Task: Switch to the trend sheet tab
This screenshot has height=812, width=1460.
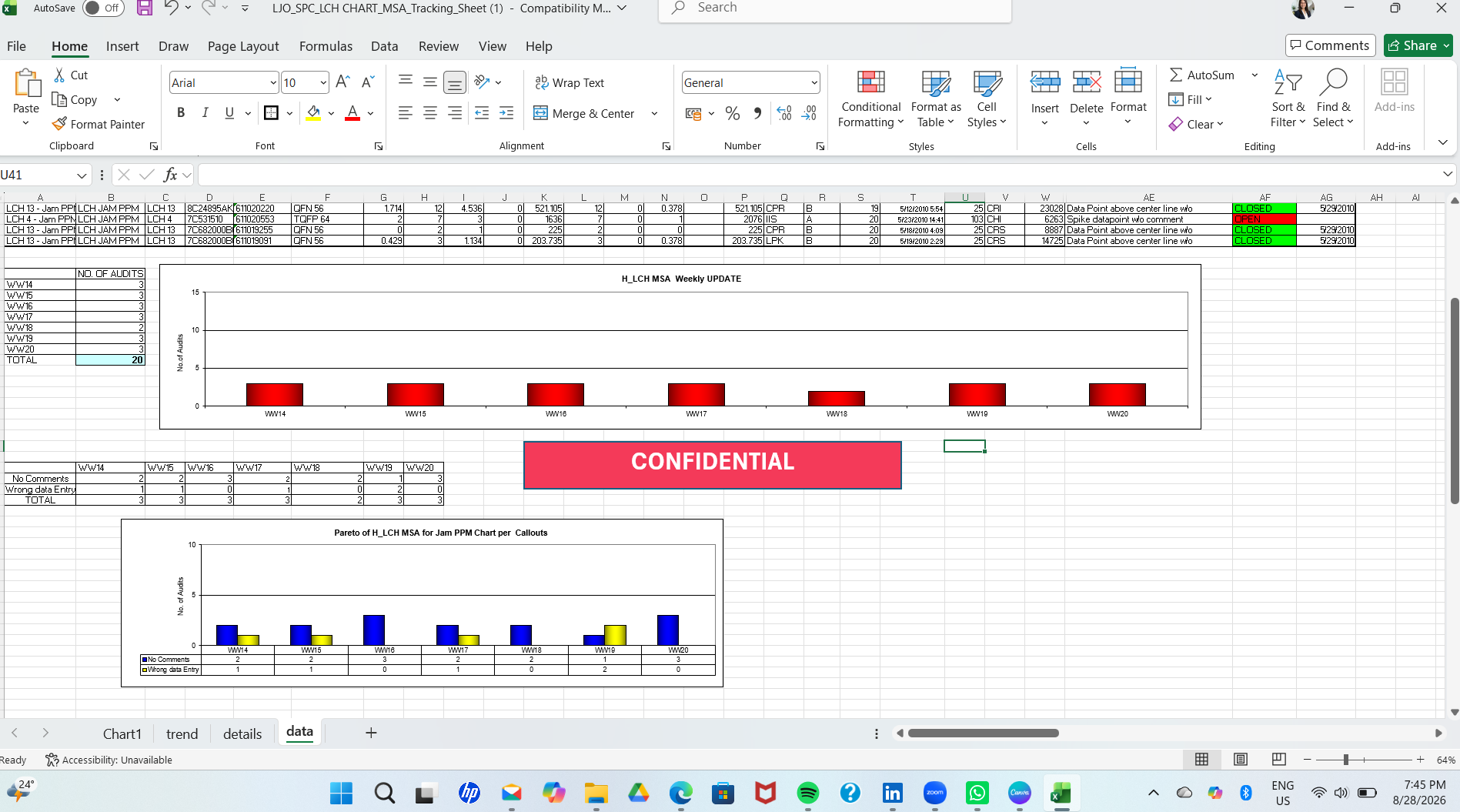Action: coord(182,733)
